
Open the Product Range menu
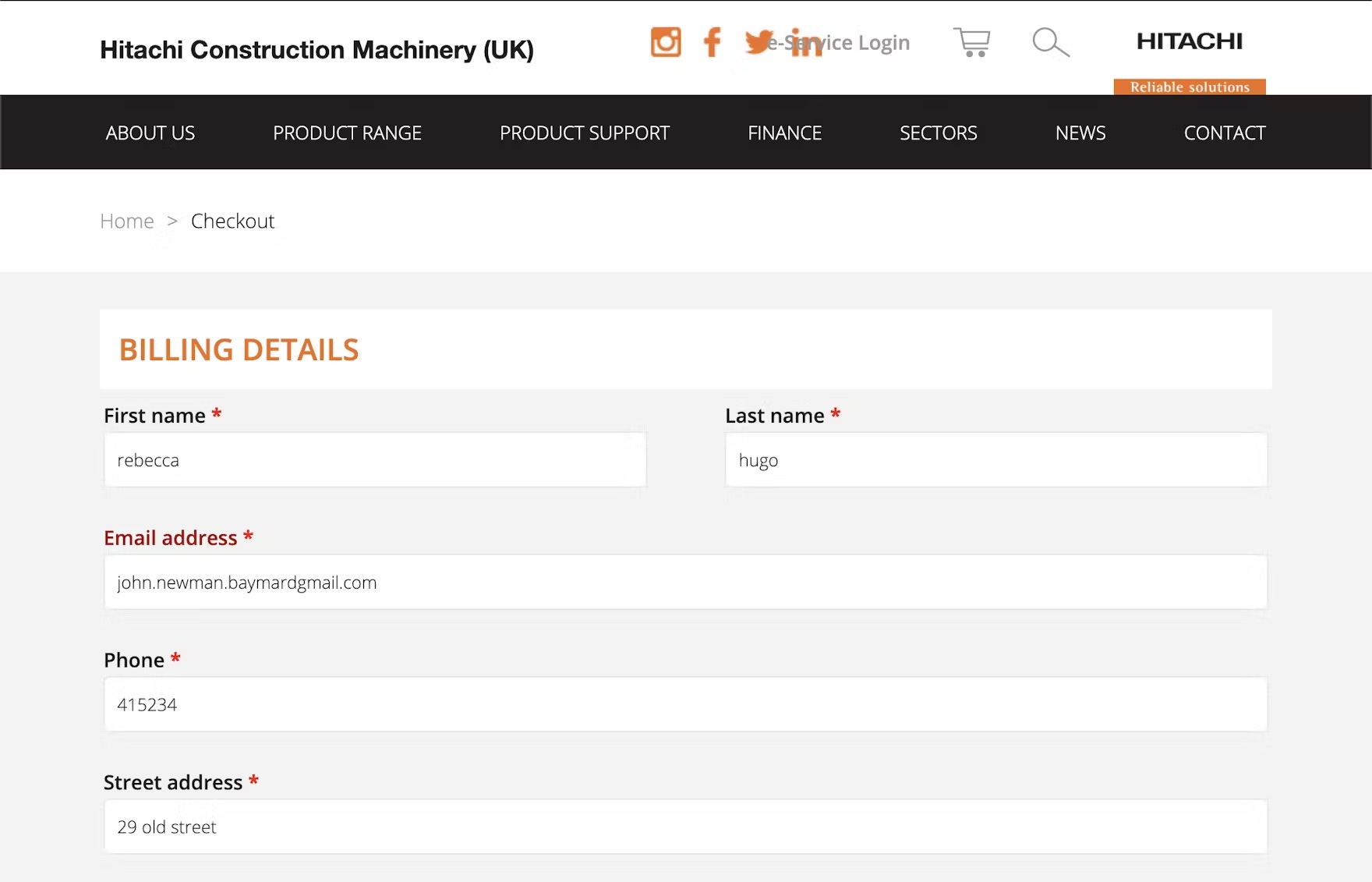(x=347, y=133)
